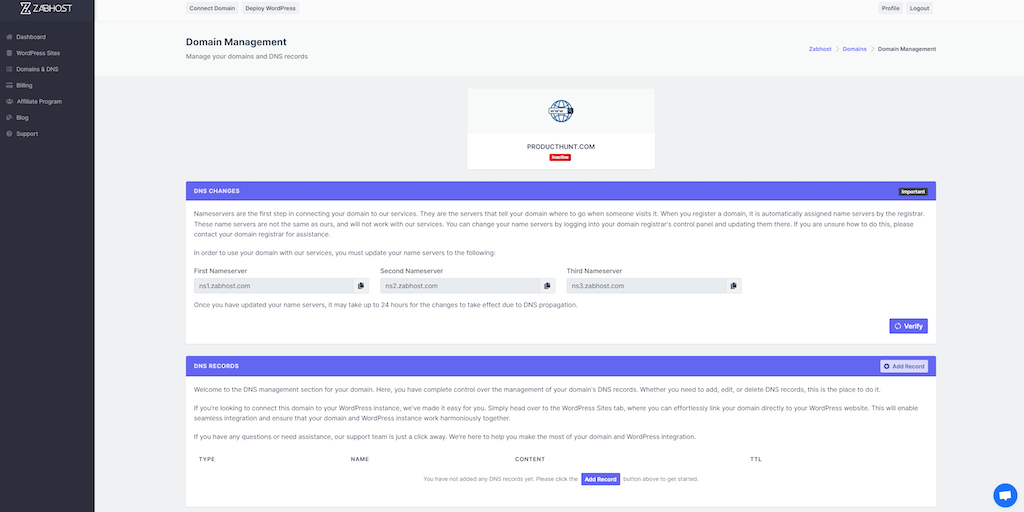Click Add Record in DNS Records header
1024x512 pixels.
pos(904,366)
